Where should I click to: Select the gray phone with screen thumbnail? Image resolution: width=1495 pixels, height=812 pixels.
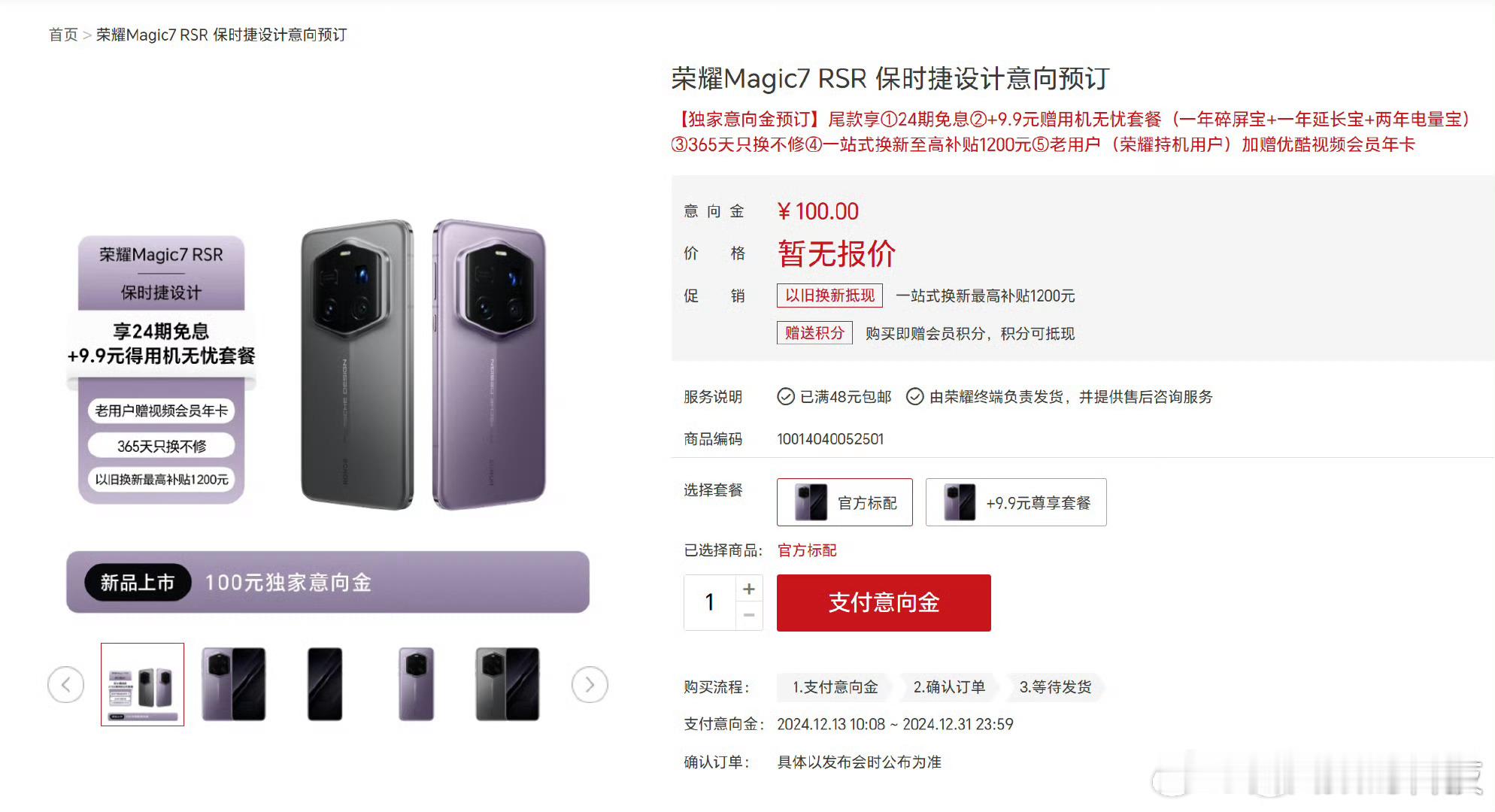point(508,684)
